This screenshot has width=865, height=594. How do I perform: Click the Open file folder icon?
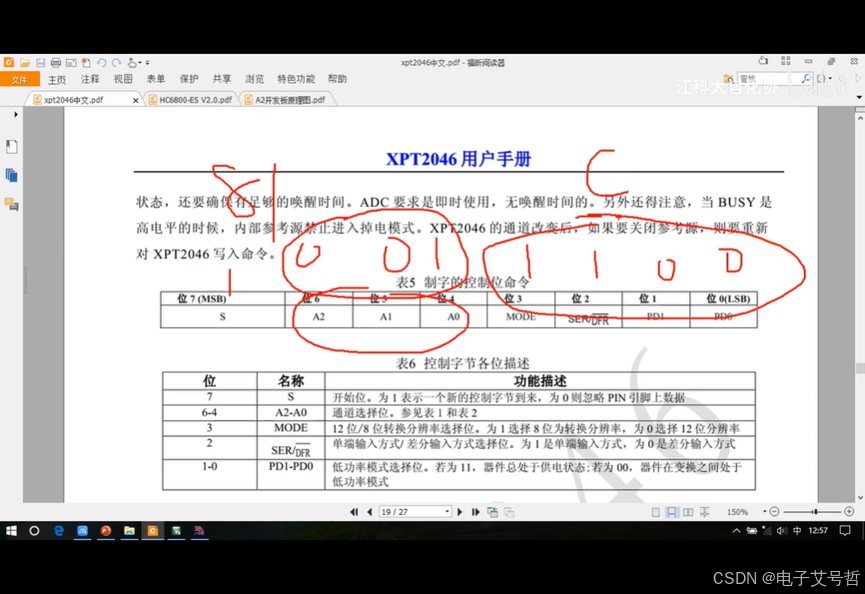[x=25, y=63]
